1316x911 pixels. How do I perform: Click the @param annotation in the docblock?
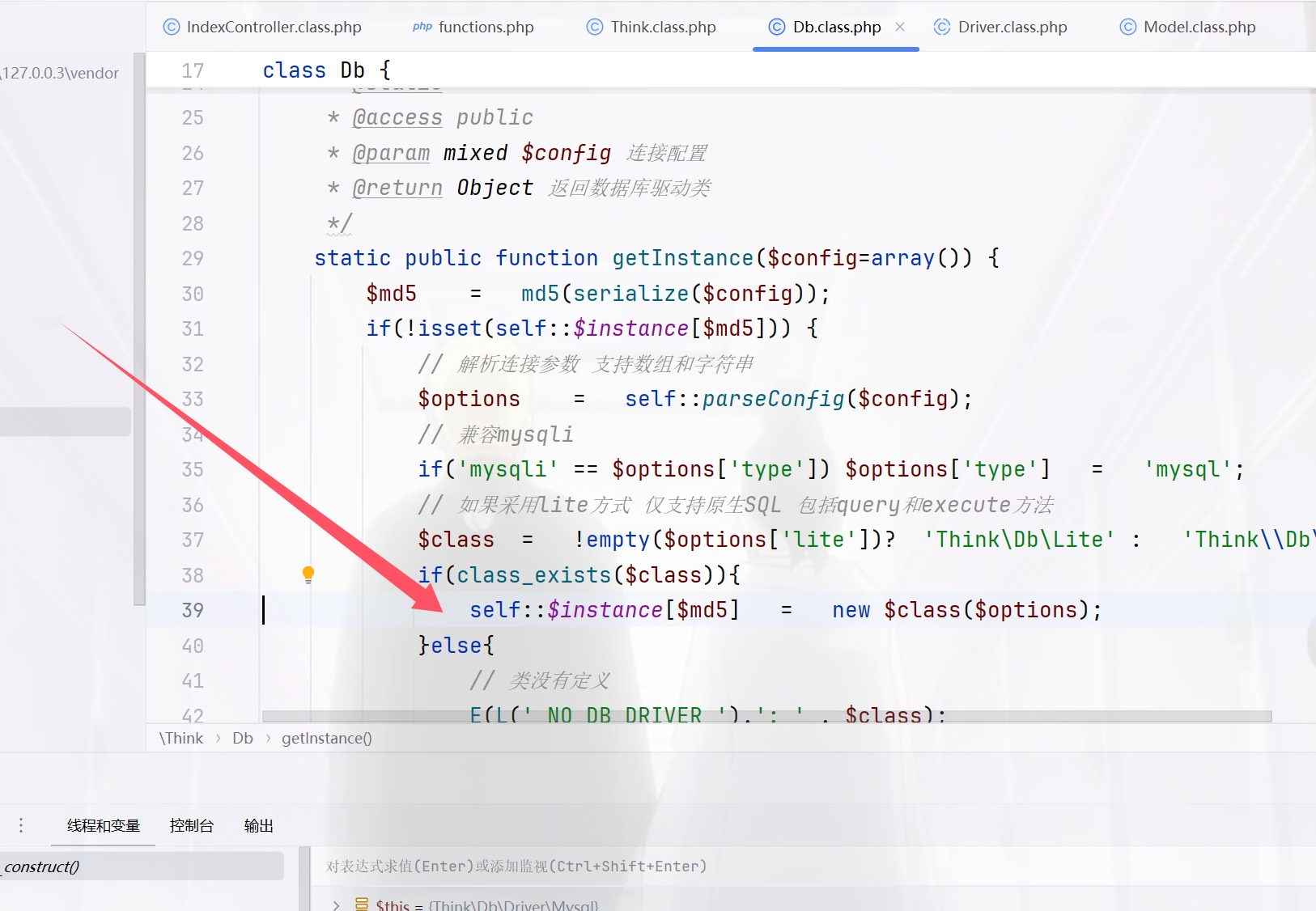coord(391,153)
